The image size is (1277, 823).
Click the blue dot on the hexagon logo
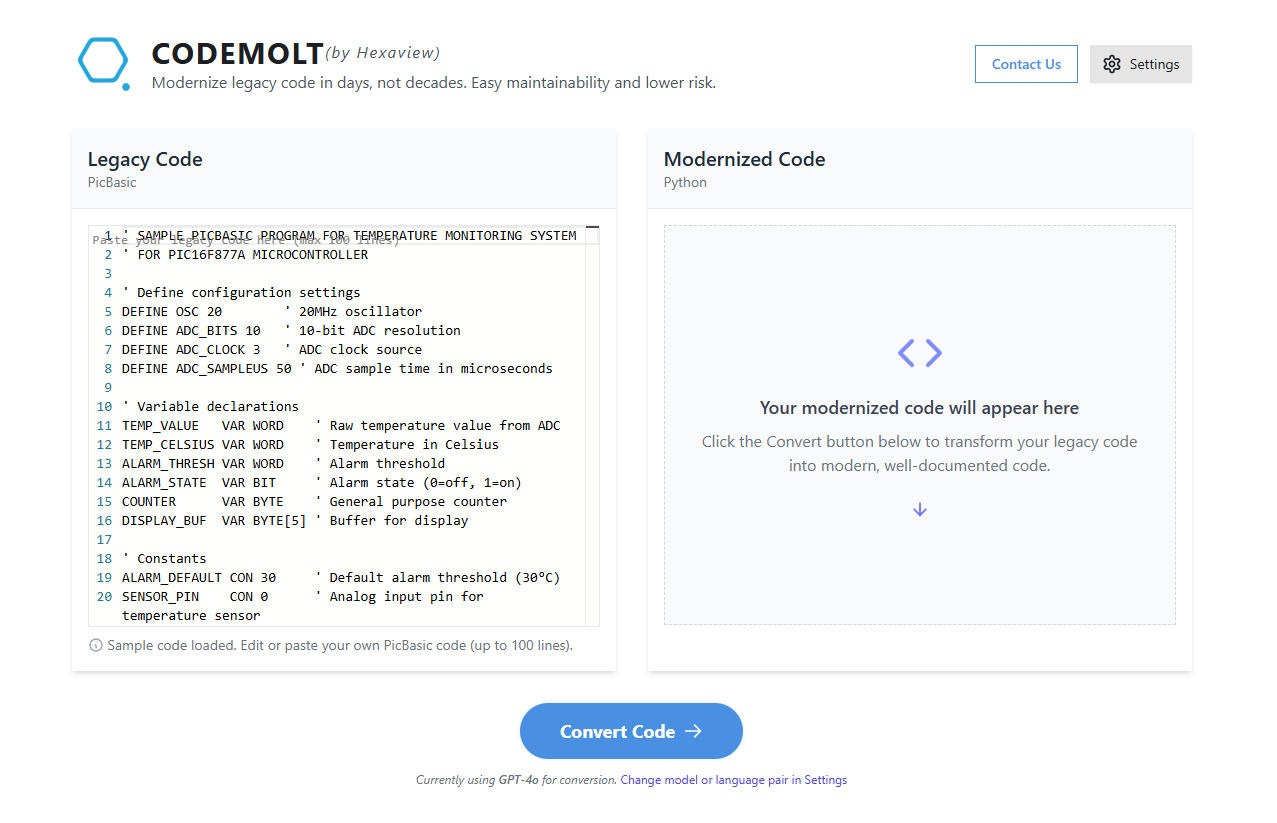click(x=125, y=86)
